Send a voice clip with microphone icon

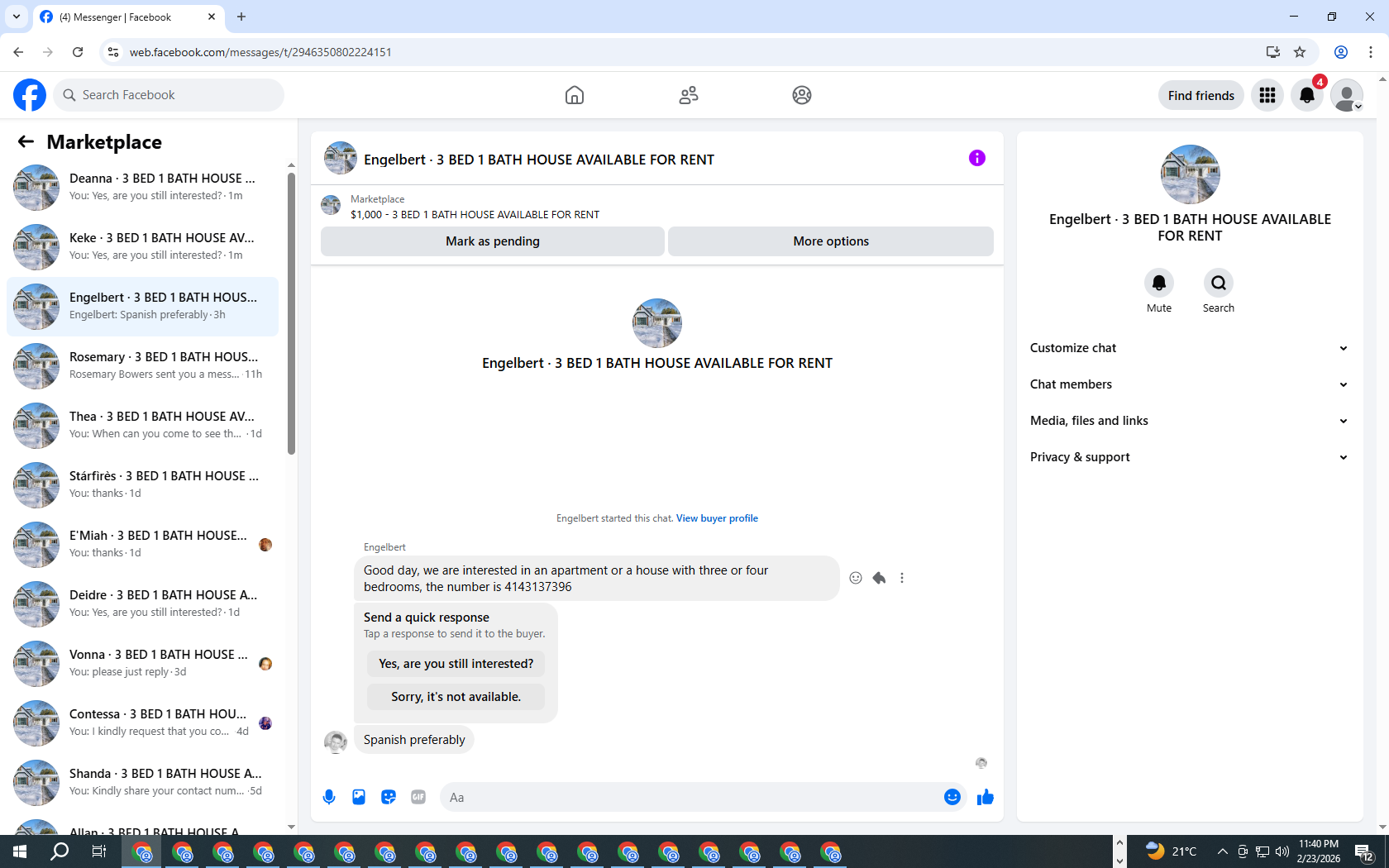click(x=329, y=797)
